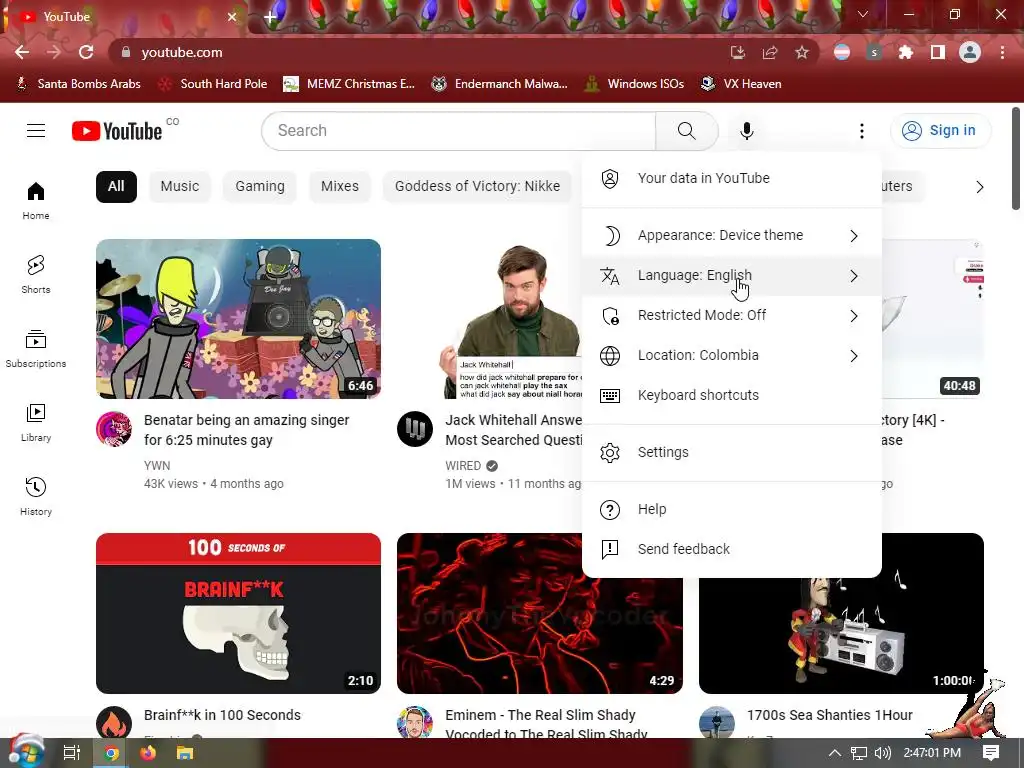This screenshot has height=768, width=1024.
Task: Activate voice search microphone
Action: [746, 131]
